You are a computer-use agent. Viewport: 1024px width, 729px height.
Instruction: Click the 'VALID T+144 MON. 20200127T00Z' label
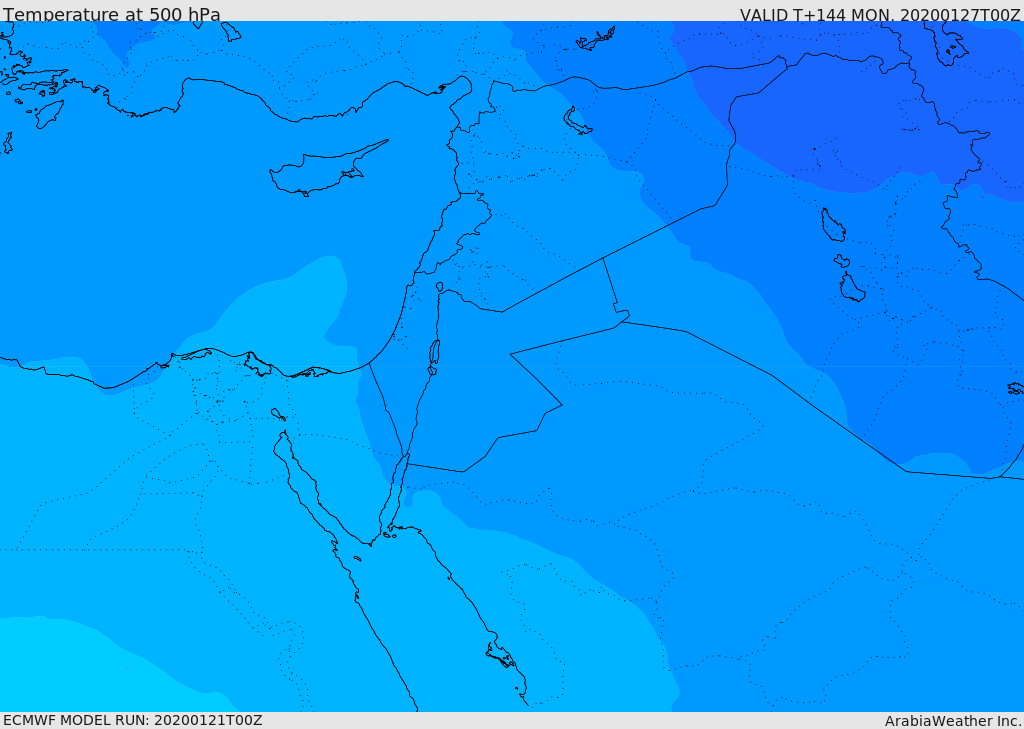[880, 15]
